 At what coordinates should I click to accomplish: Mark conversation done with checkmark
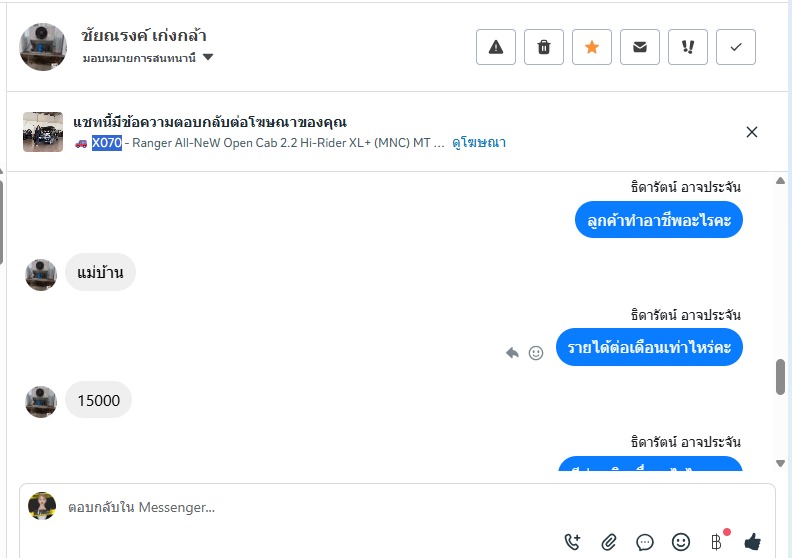736,47
